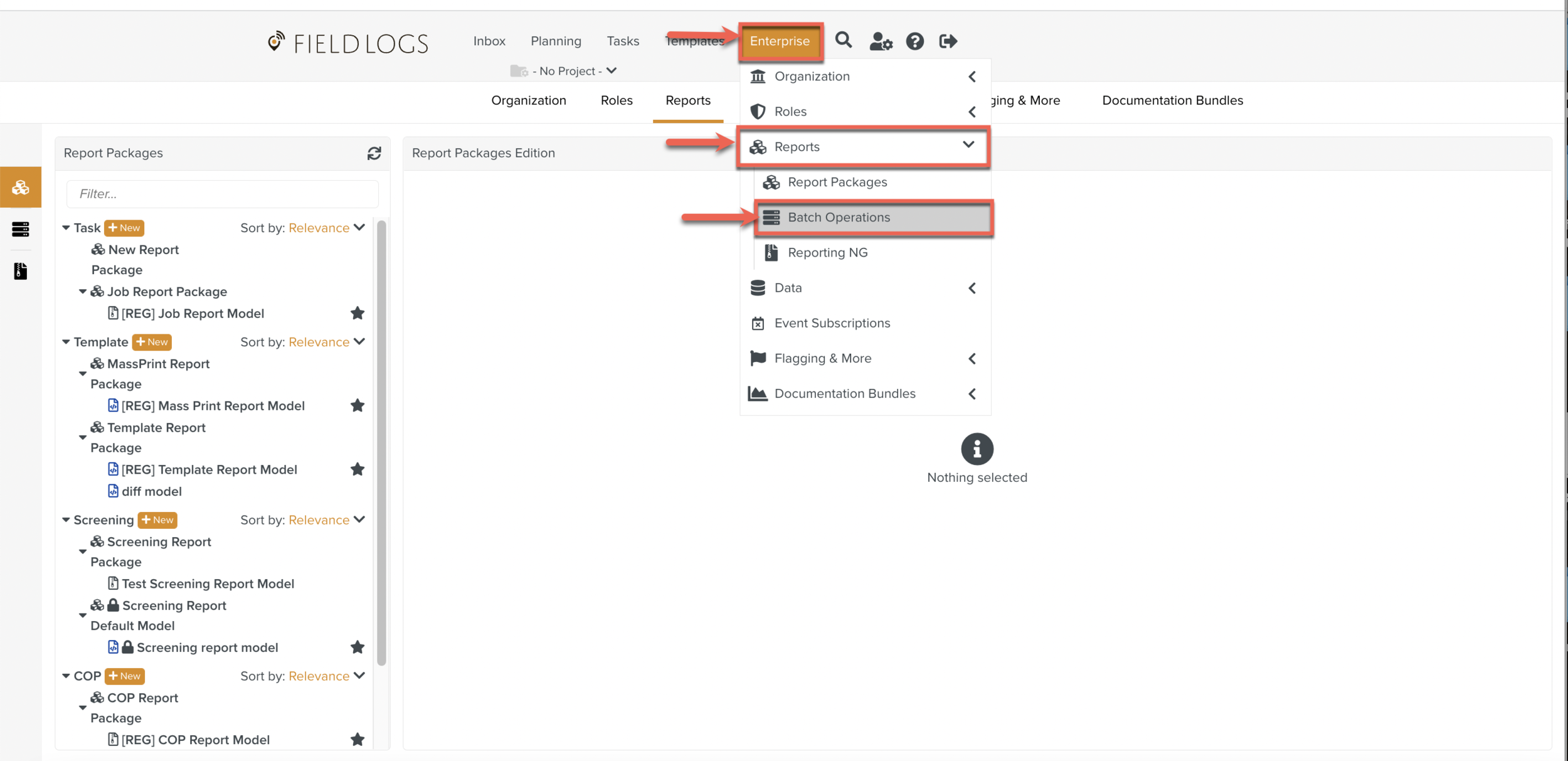Open the Enterprise menu
This screenshot has width=1568, height=761.
click(780, 41)
